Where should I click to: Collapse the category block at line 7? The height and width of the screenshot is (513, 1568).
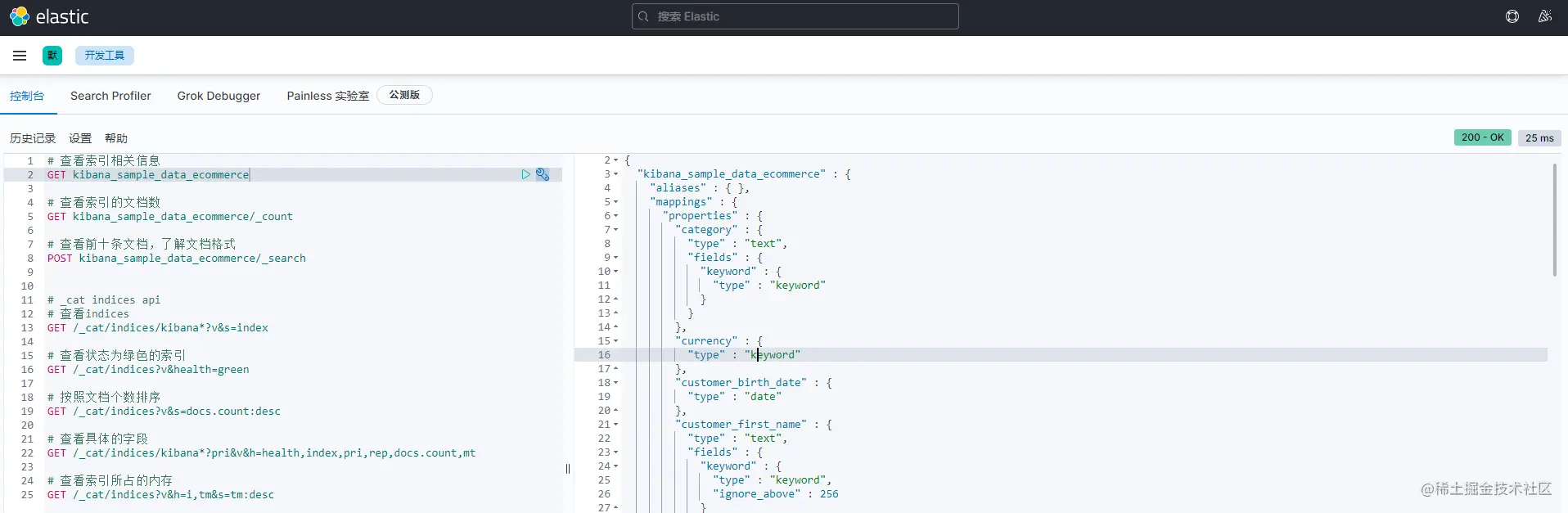tap(616, 230)
